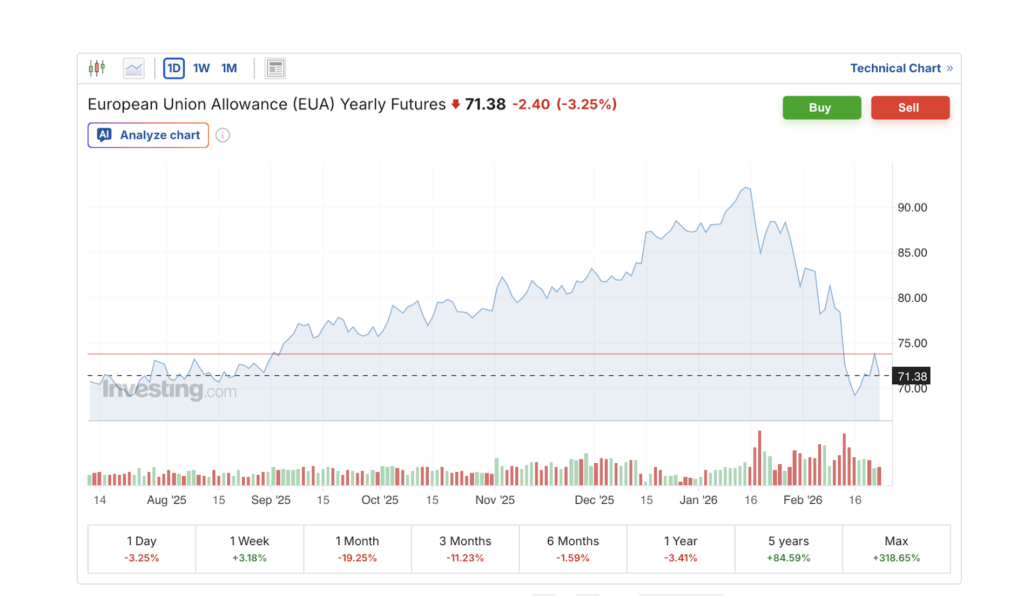Image resolution: width=1024 pixels, height=596 pixels.
Task: Click the 71.38 current price label on axis
Action: pyautogui.click(x=912, y=376)
